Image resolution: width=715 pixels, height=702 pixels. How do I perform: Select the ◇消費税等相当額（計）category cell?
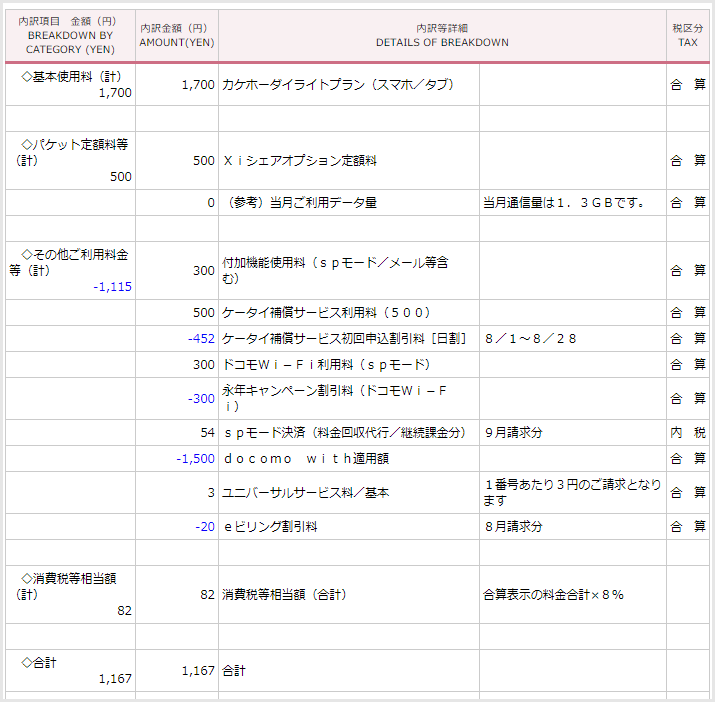point(70,594)
